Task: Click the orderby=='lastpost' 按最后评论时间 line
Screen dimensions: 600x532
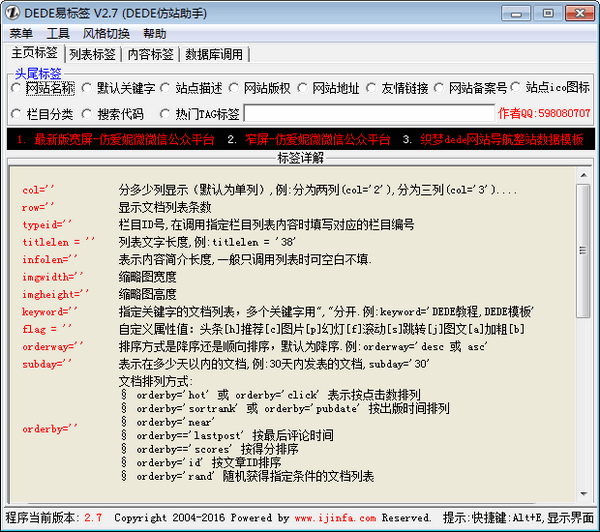Action: point(235,436)
